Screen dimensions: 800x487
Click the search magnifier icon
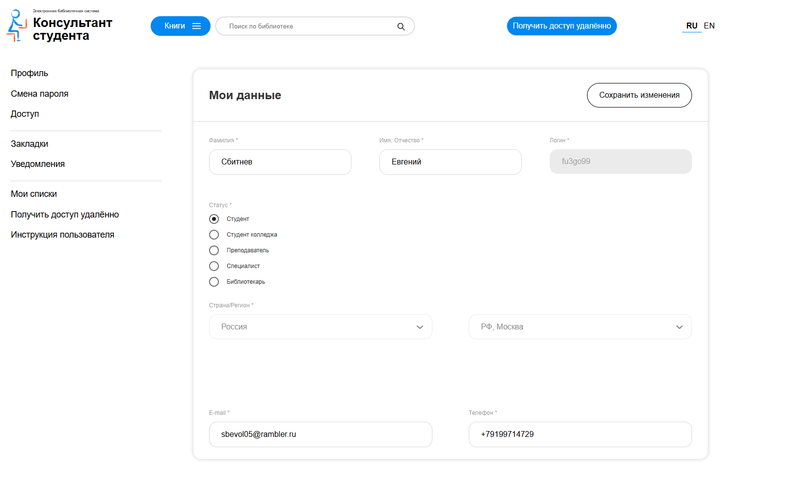[x=401, y=27]
